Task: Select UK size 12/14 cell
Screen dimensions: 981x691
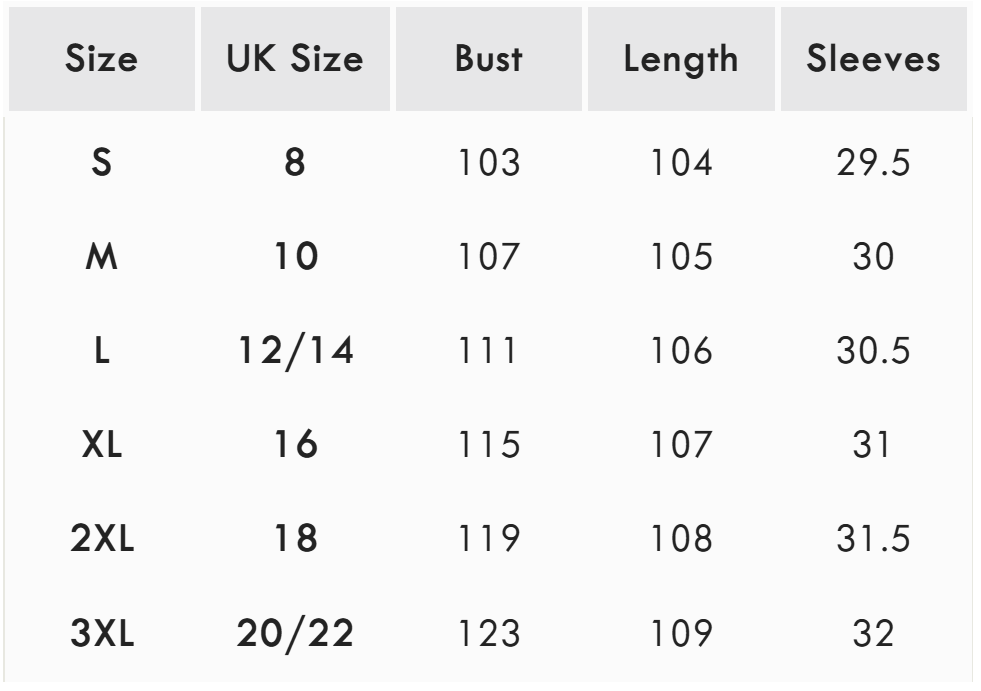Action: coord(295,351)
